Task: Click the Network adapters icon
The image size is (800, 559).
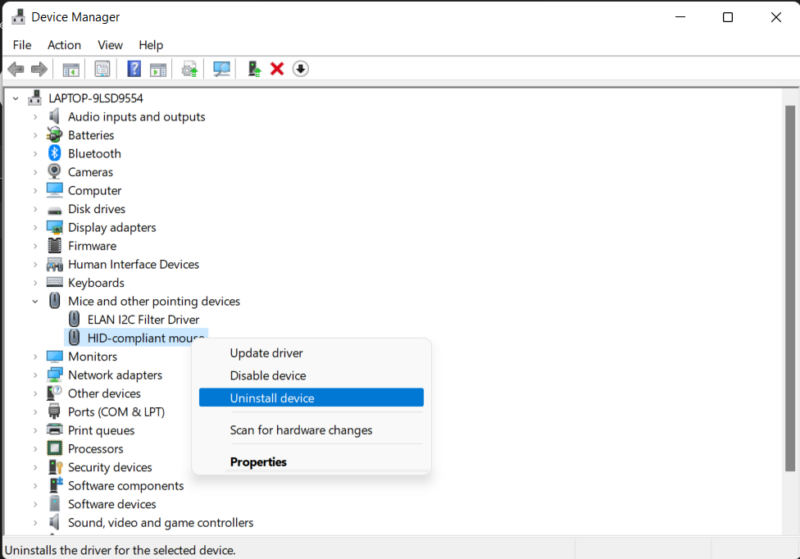Action: 55,375
